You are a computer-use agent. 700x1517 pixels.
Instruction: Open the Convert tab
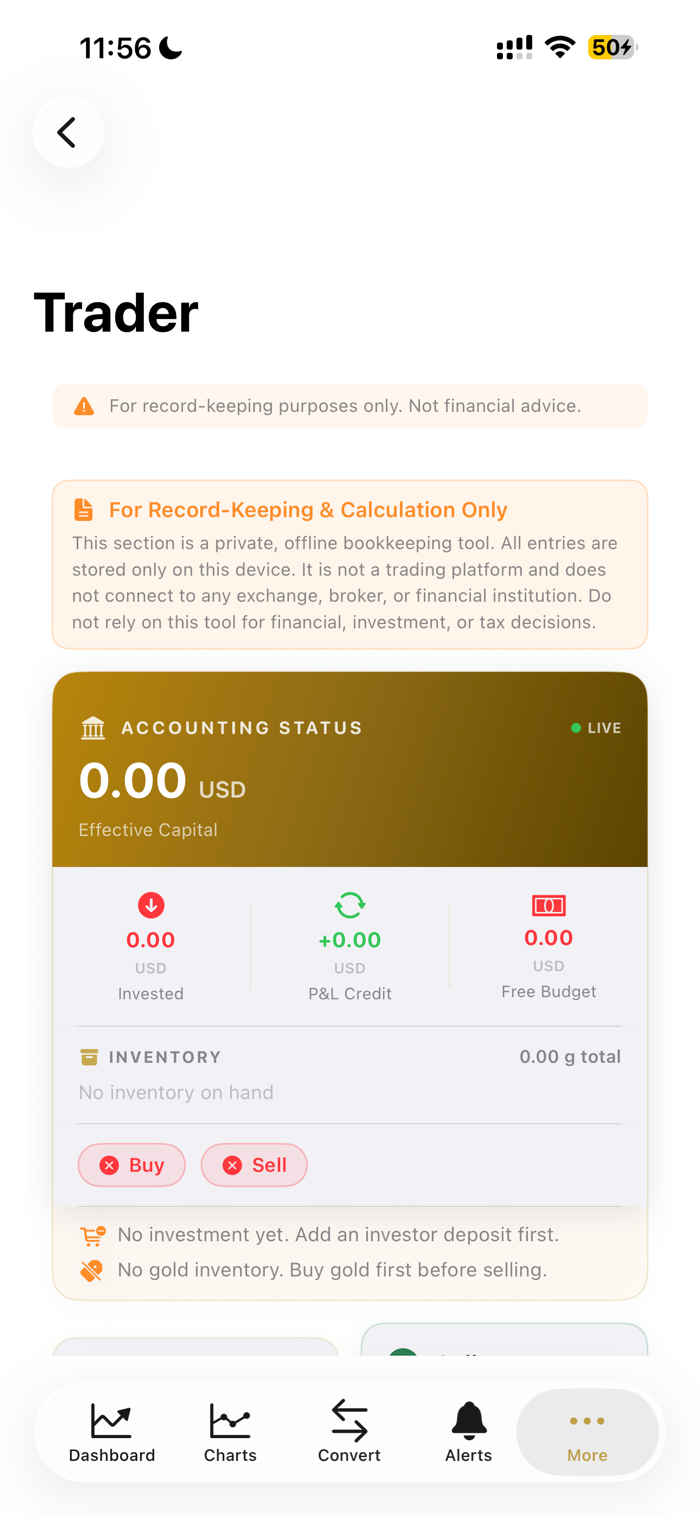point(349,1432)
